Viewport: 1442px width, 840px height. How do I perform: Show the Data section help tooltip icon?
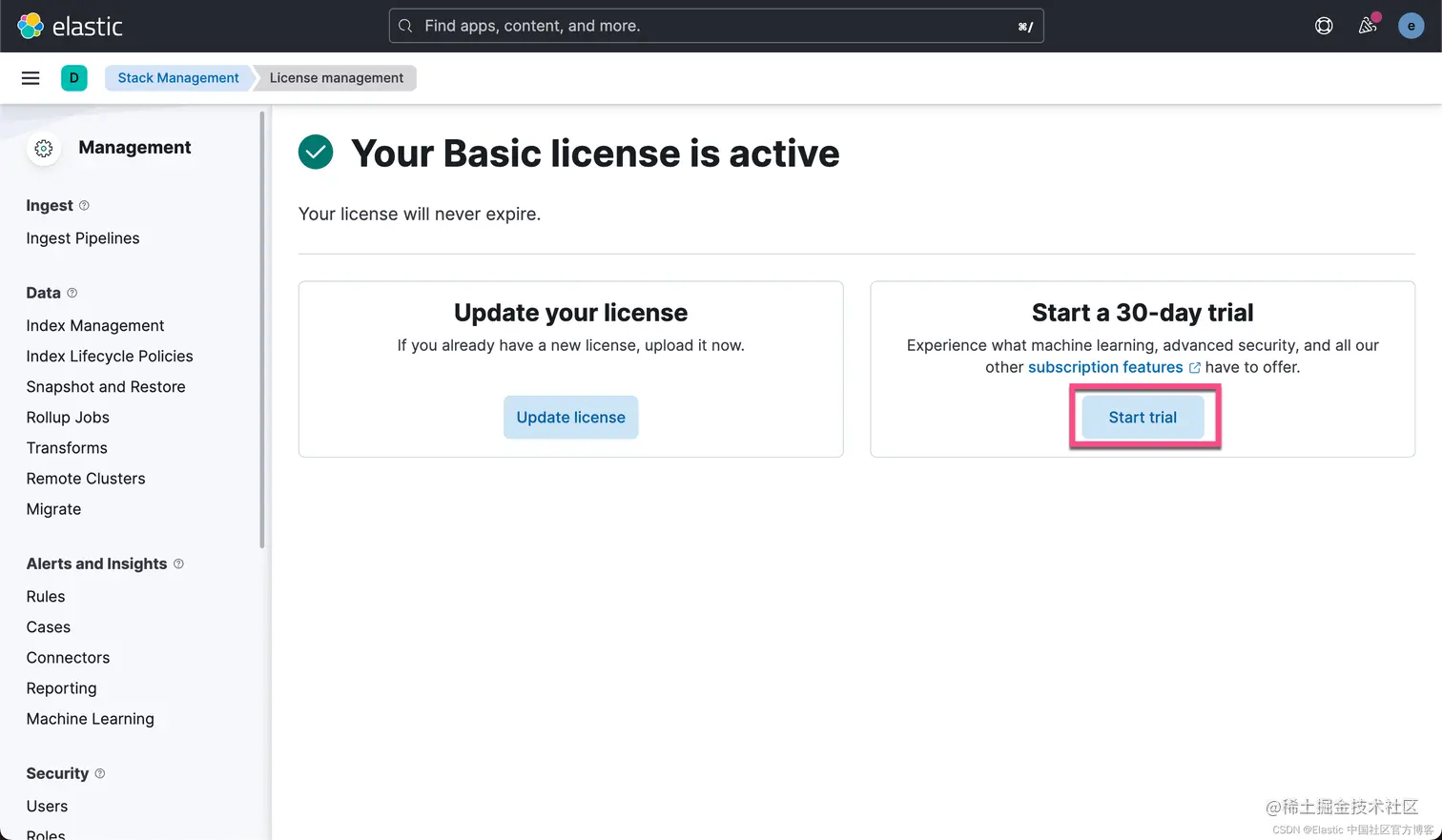[x=72, y=293]
